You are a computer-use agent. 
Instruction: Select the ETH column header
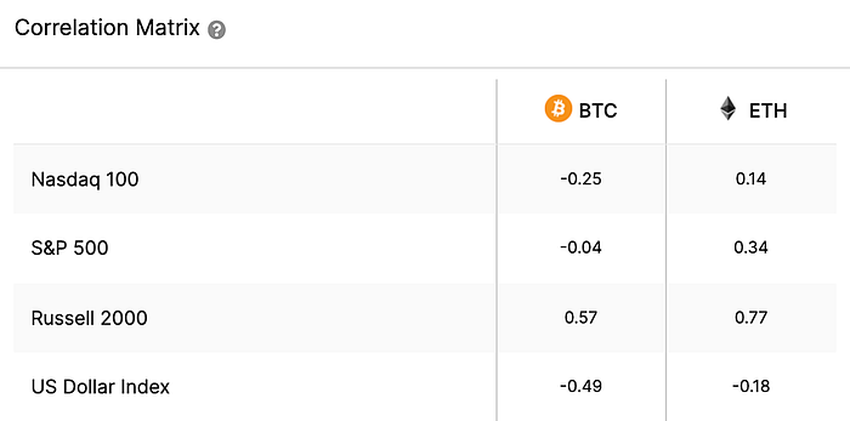coord(752,111)
